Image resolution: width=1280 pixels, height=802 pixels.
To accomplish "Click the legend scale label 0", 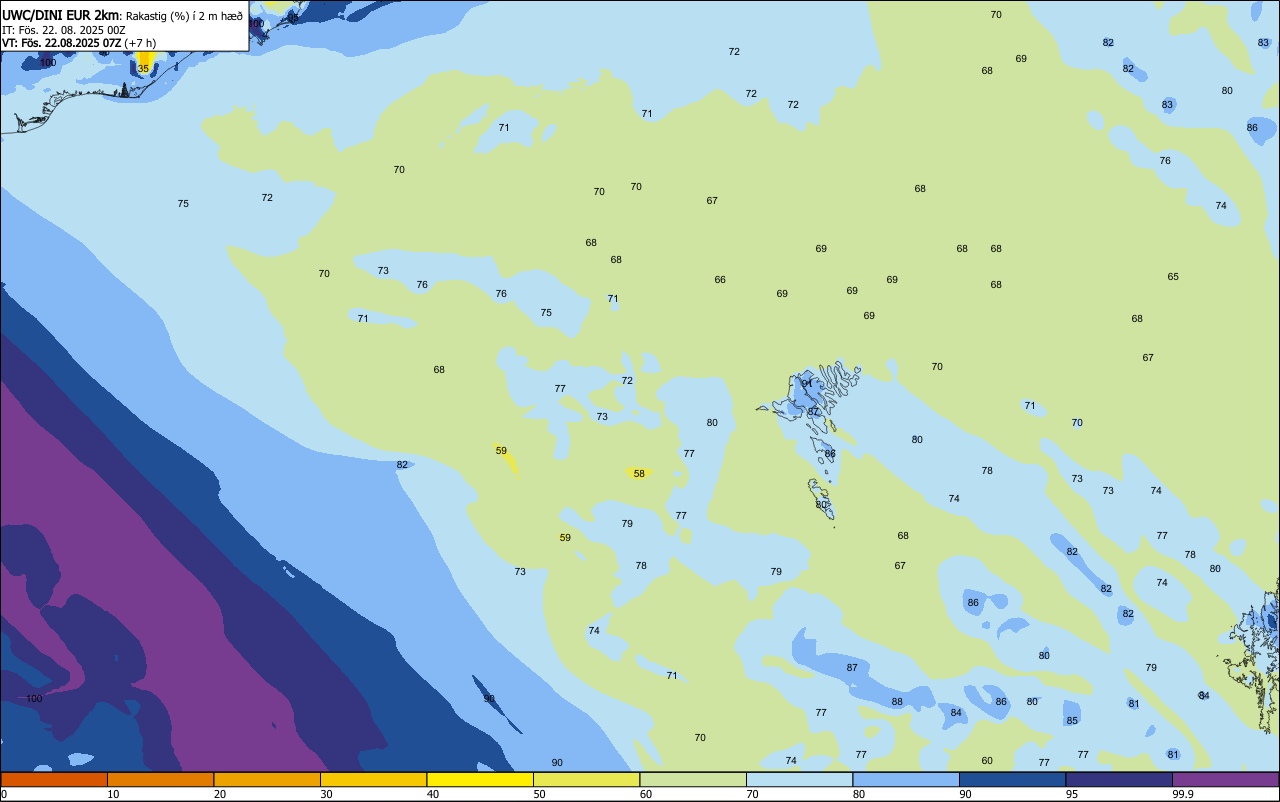I will pyautogui.click(x=4, y=794).
